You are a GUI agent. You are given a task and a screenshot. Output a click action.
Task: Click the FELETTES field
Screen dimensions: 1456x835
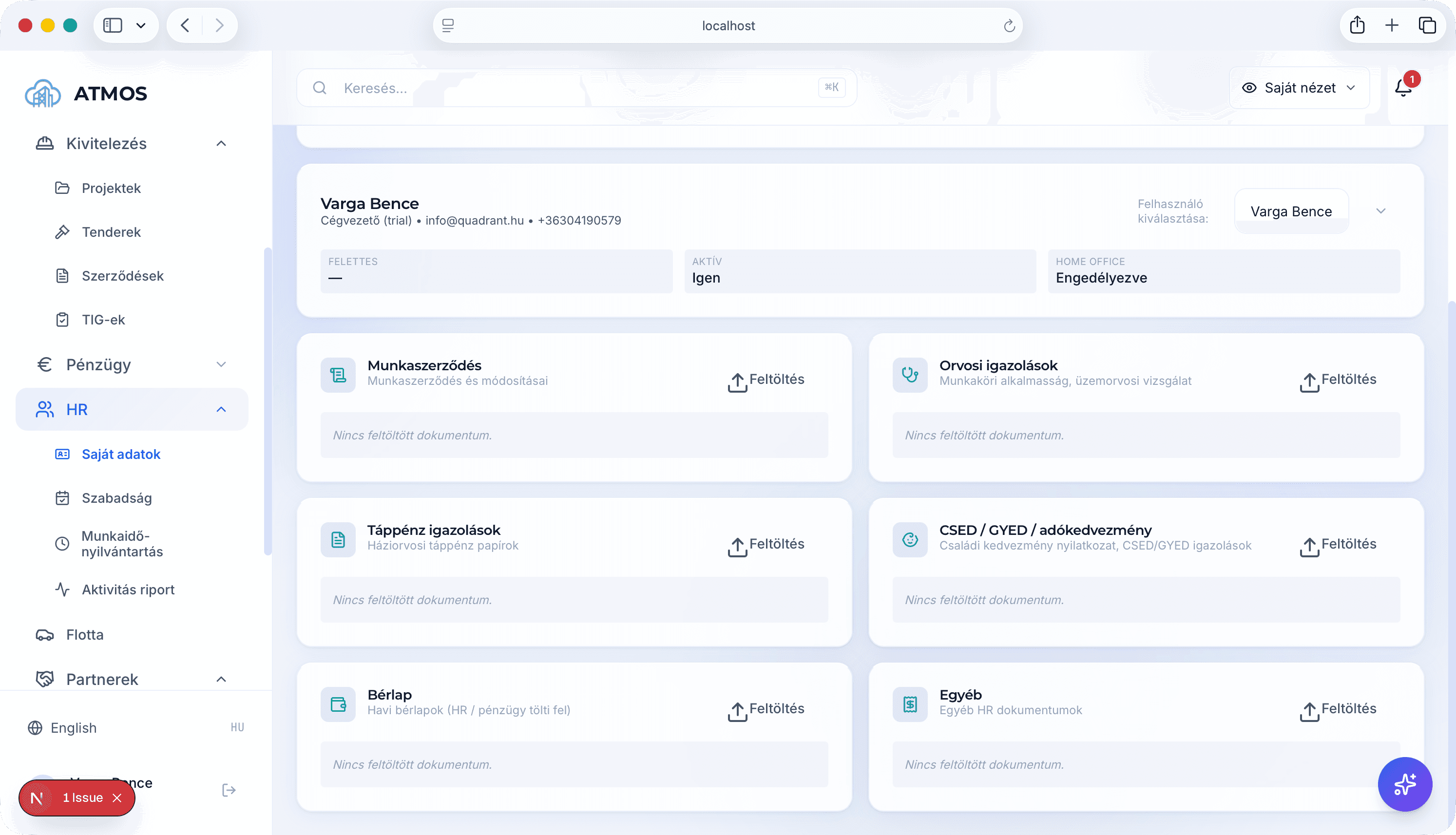click(x=497, y=271)
